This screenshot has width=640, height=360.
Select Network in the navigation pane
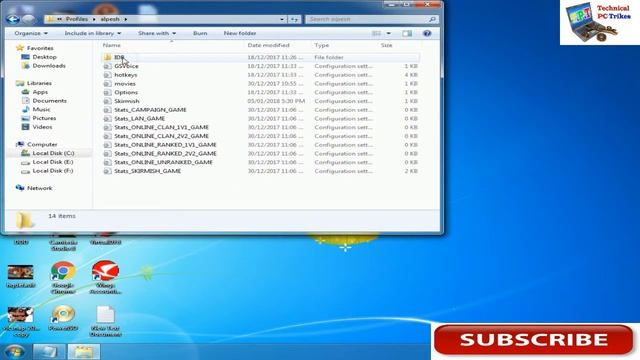(40, 188)
